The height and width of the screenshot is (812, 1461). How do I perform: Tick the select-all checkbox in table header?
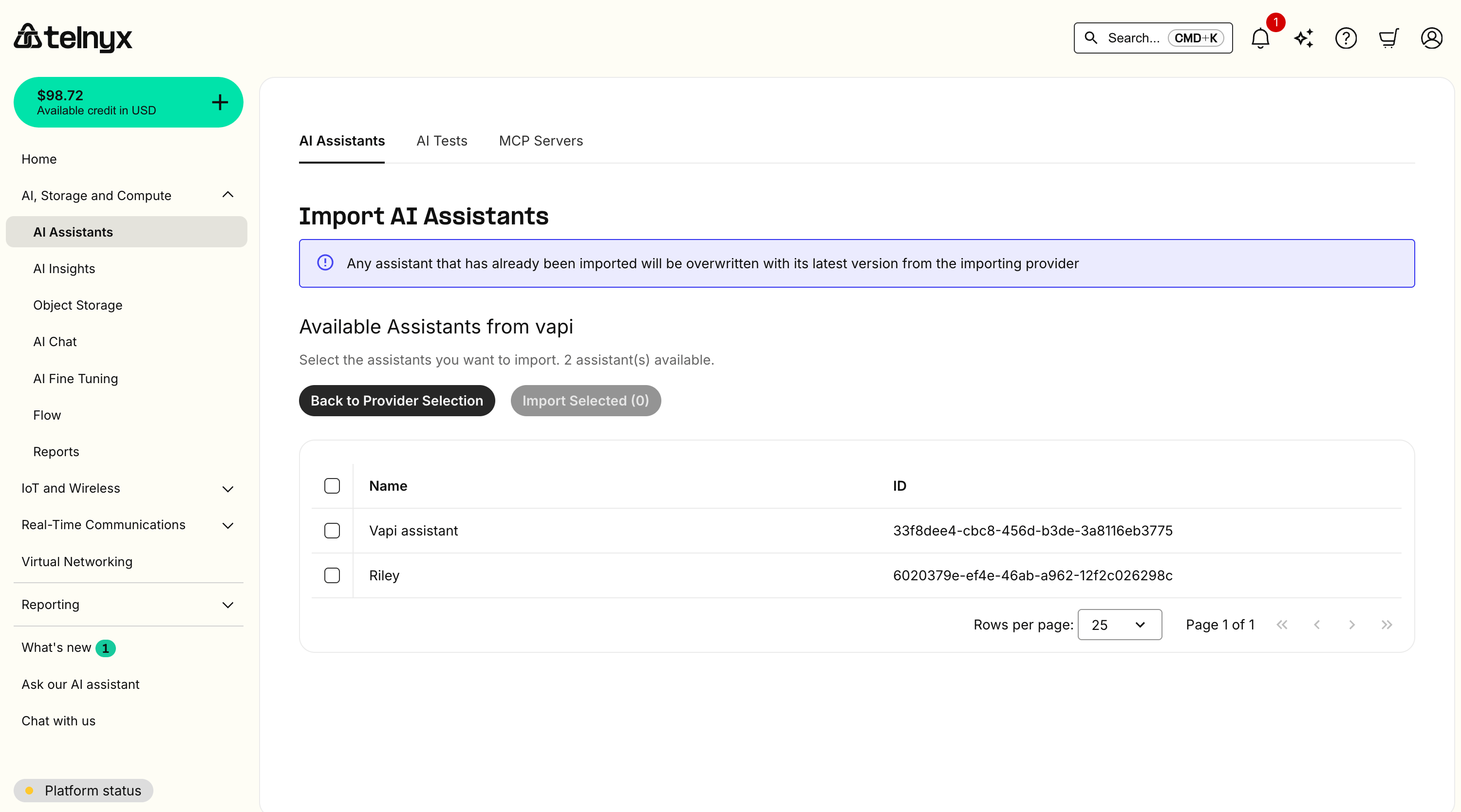[x=332, y=485]
